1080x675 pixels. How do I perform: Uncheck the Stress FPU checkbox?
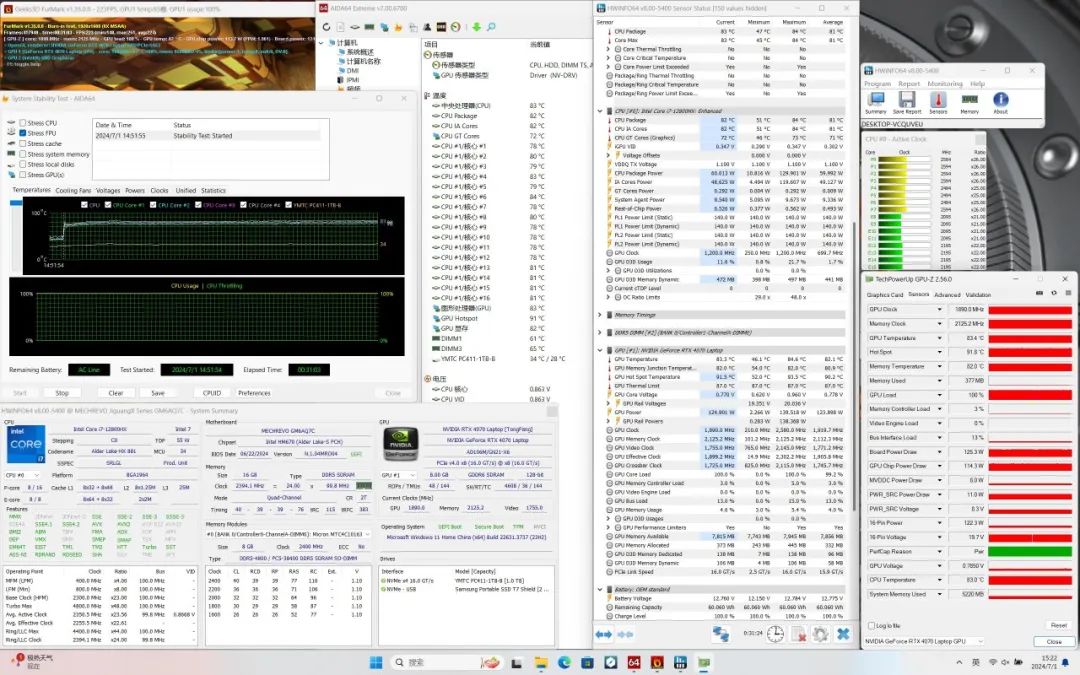tap(23, 133)
